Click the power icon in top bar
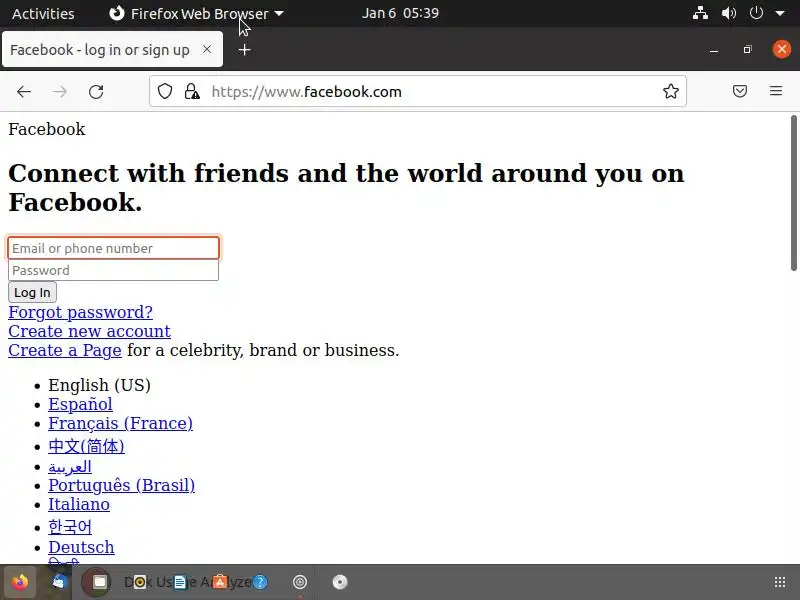The image size is (800, 600). point(756,13)
